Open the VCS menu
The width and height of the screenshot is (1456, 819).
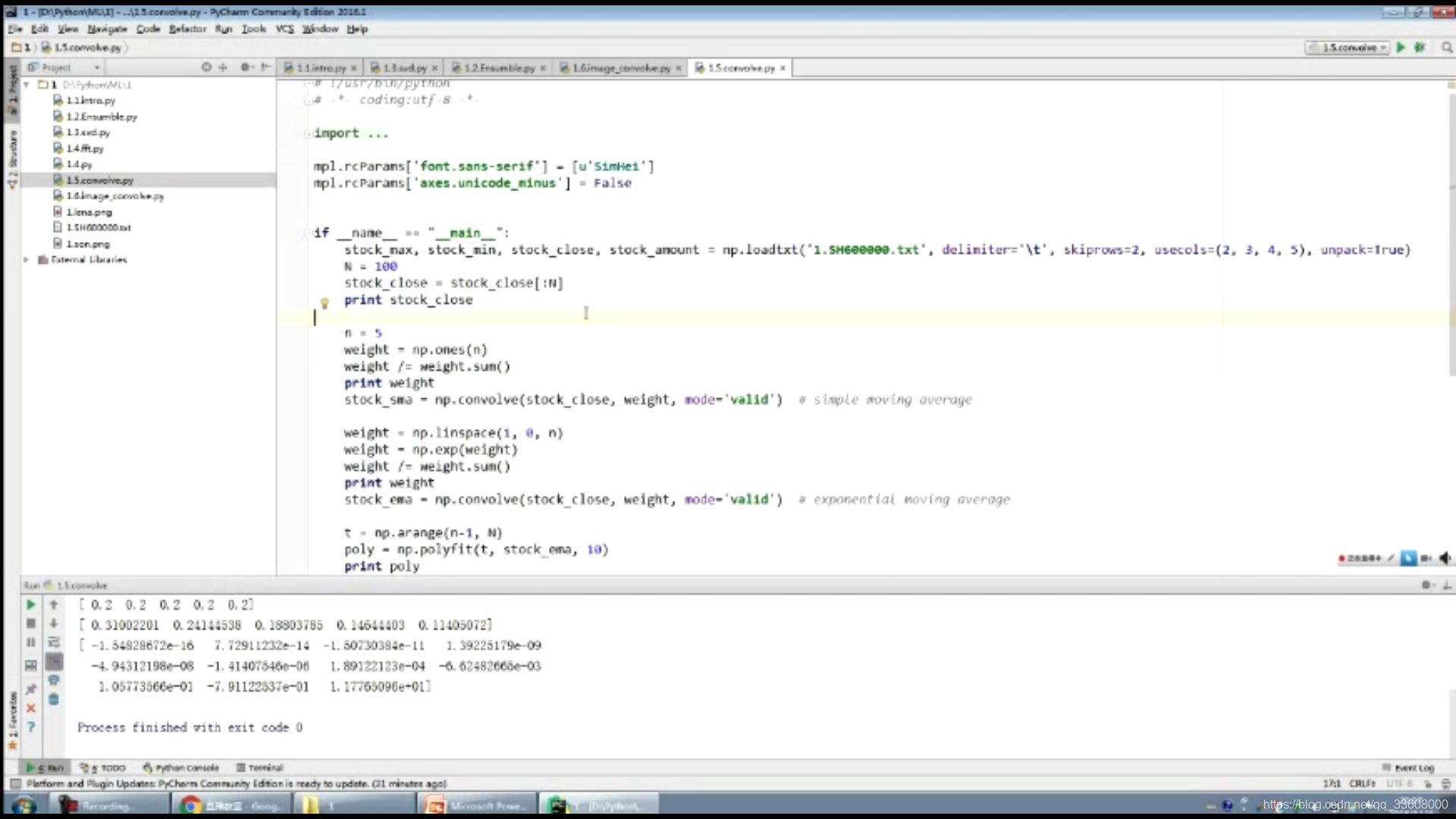click(284, 29)
